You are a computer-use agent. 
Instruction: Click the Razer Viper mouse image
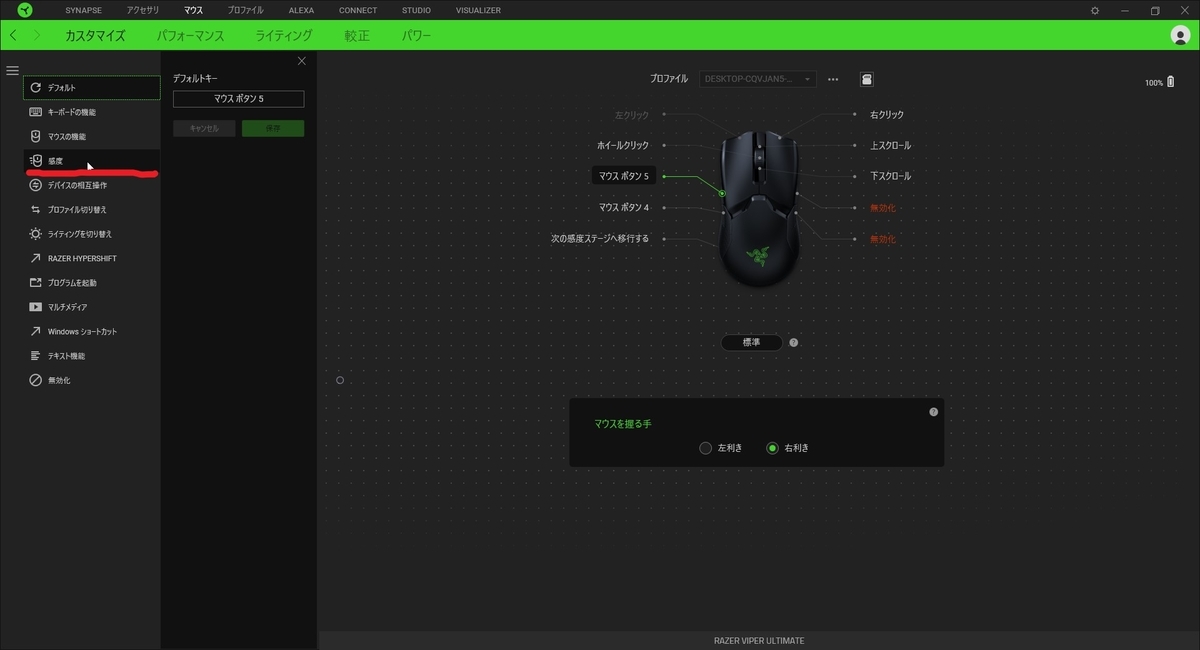[760, 208]
